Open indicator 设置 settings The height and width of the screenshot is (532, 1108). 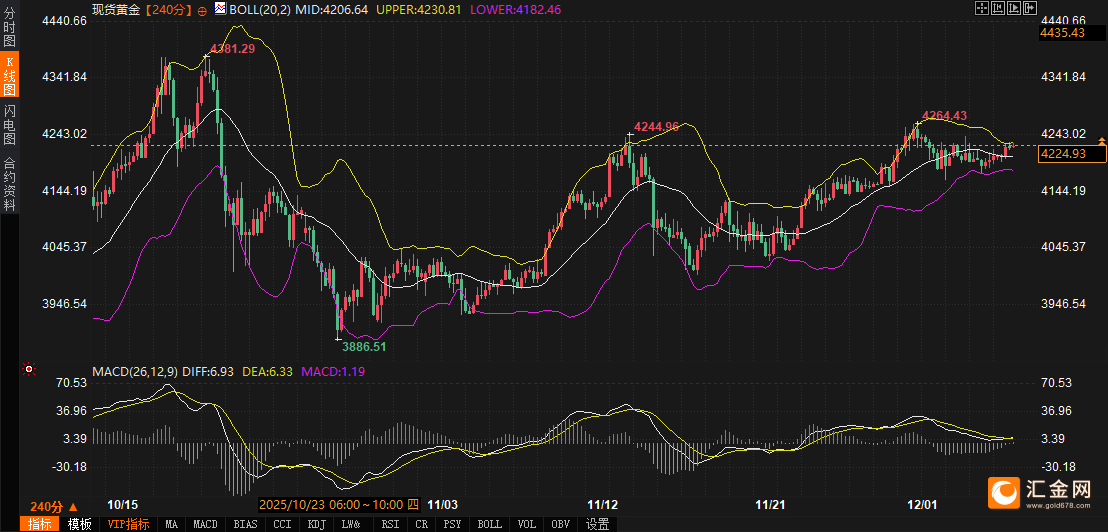(598, 524)
